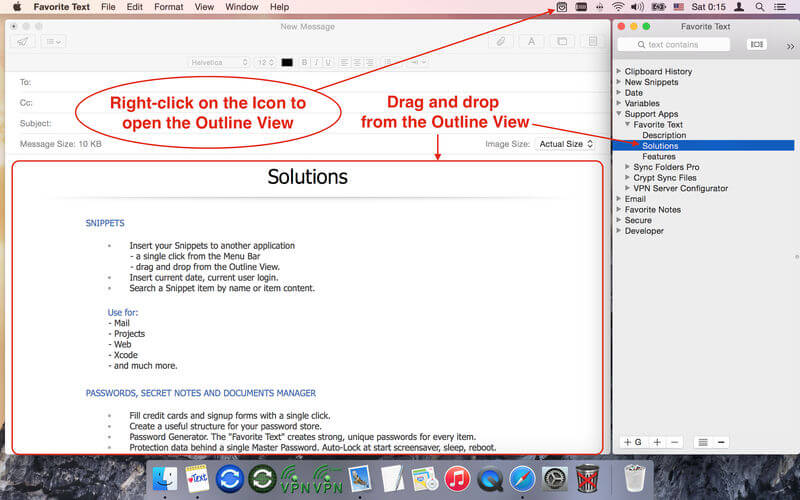
Task: Click the PASSWORDS, SECRET NOTES AND DOCUMENTS MANAGER heading
Action: 201,393
